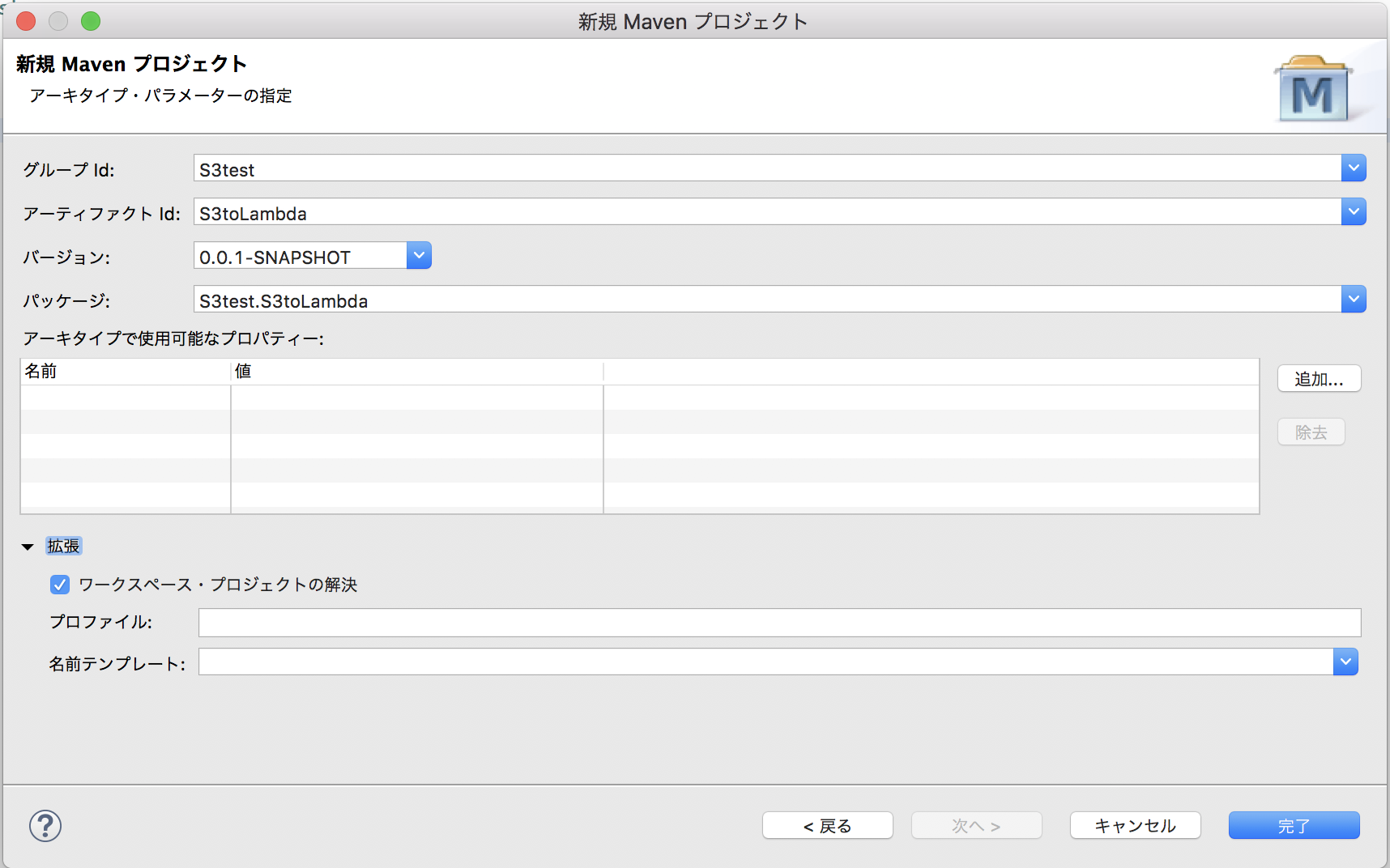
Task: Click the 拡張 section label
Action: pyautogui.click(x=64, y=547)
